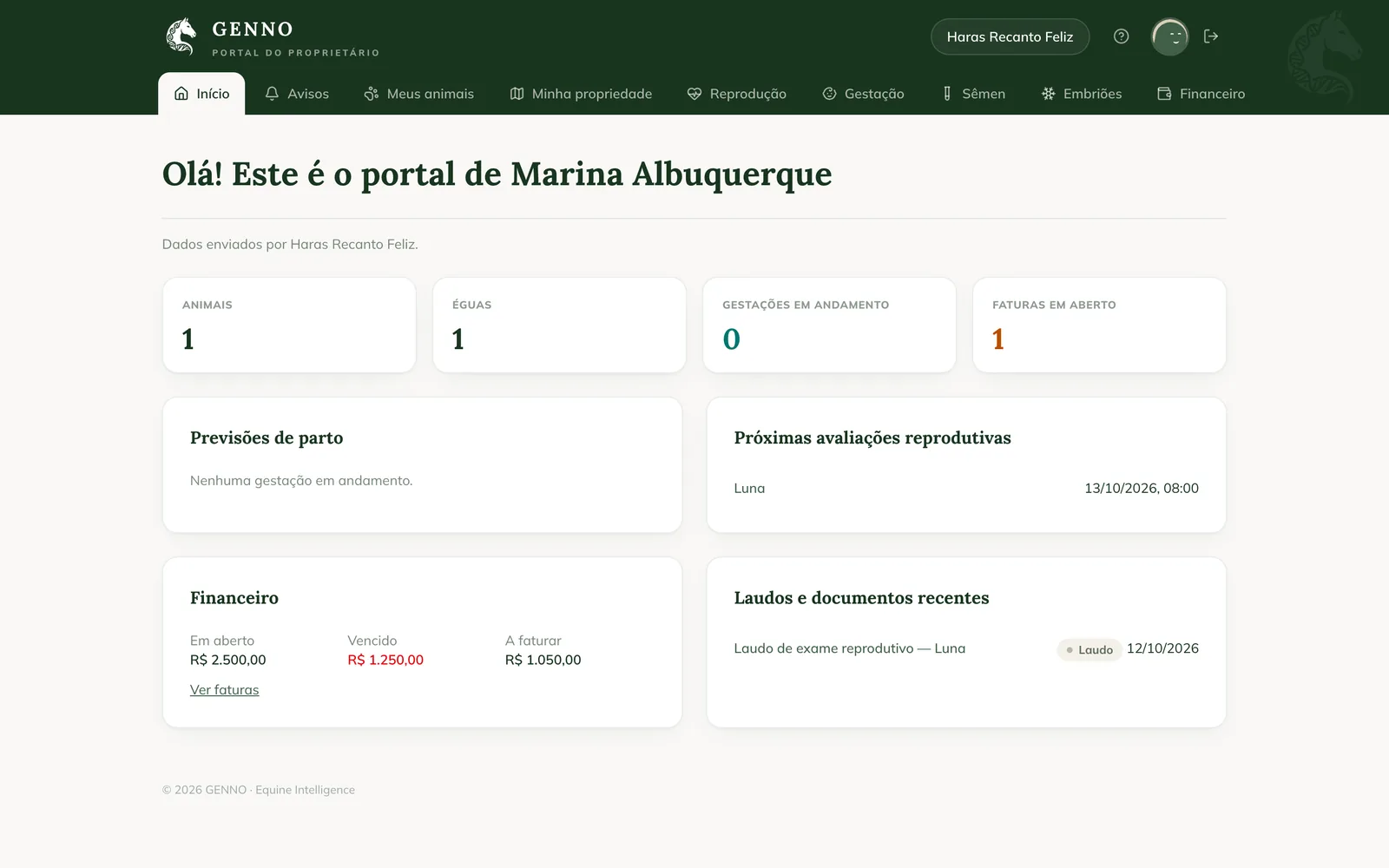
Task: Open the Faturas em aberto card
Action: (x=1099, y=325)
